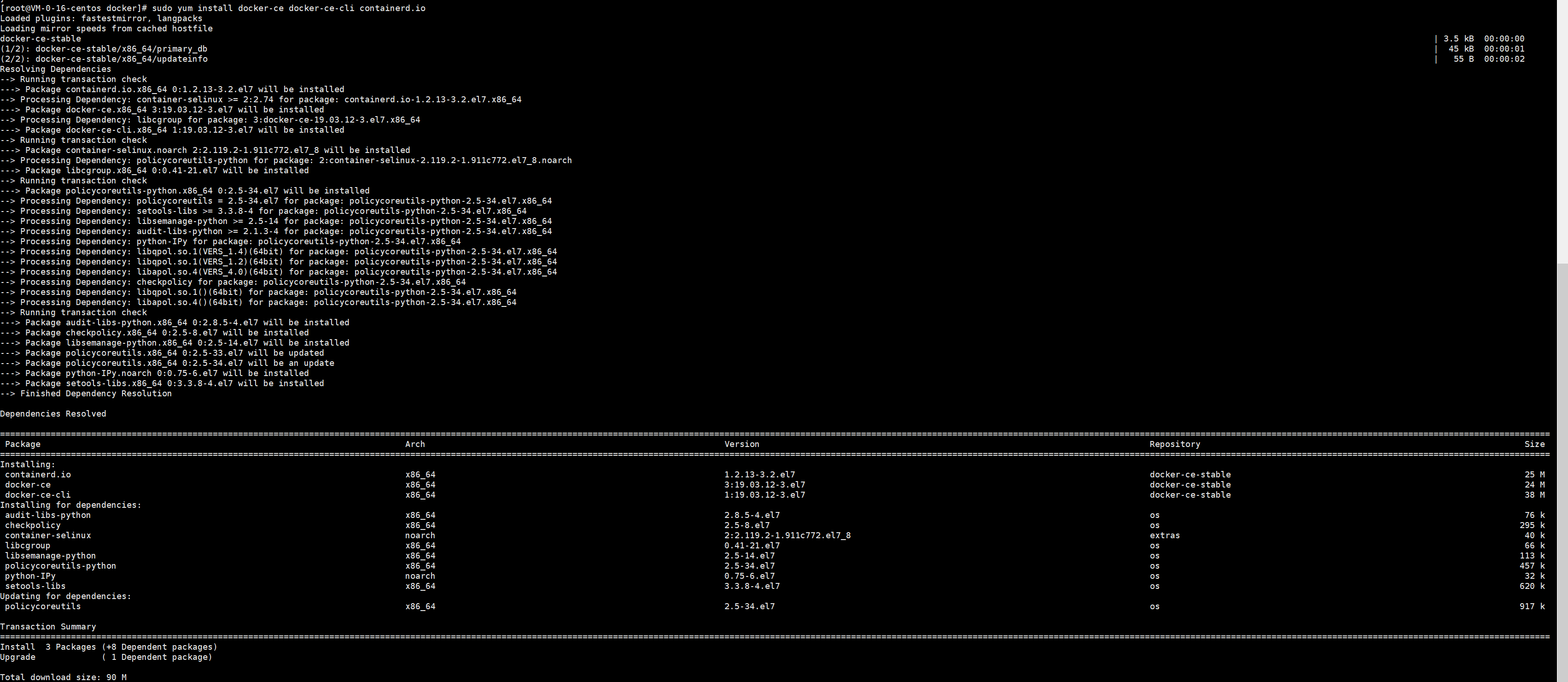
Task: Click 'policycoreutils.x86_64 0:2.5-34.el7 will be an update'
Action: 200,364
